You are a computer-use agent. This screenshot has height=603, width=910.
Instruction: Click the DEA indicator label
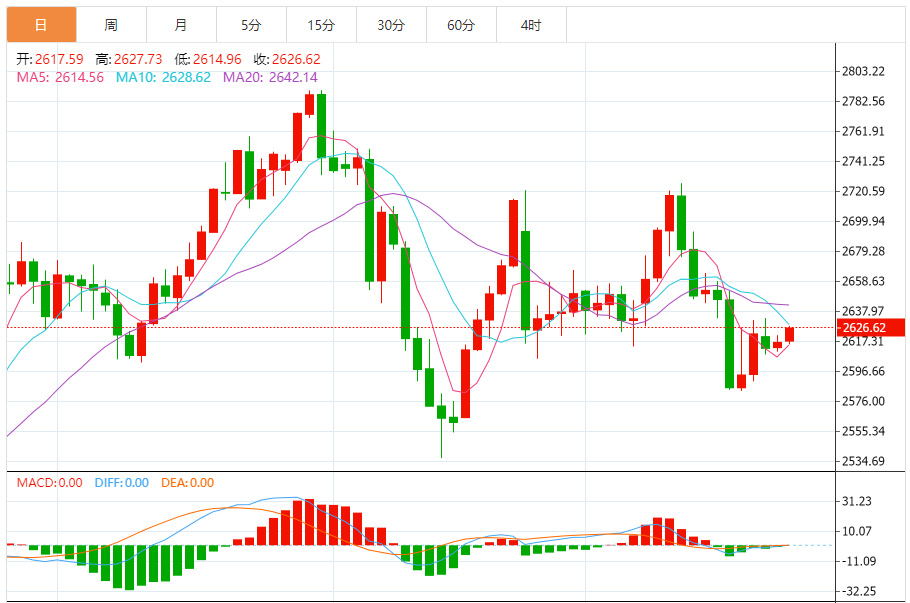pos(187,483)
